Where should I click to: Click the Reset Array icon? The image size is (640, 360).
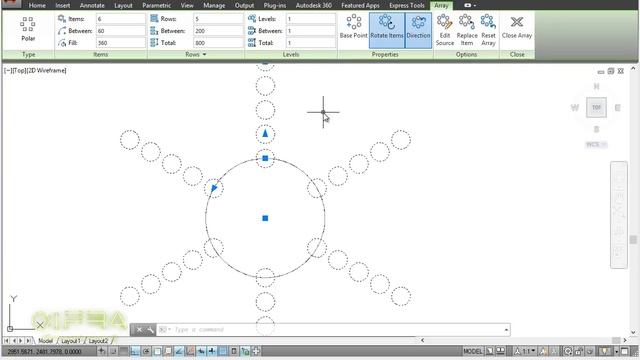(x=488, y=22)
